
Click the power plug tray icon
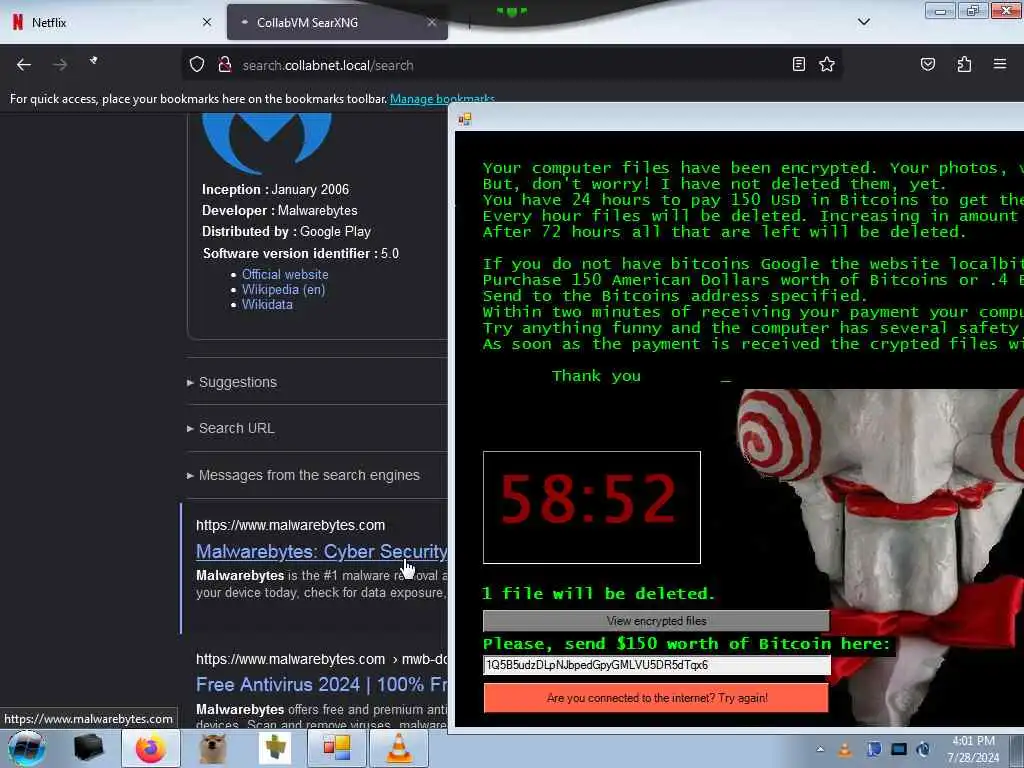[923, 750]
